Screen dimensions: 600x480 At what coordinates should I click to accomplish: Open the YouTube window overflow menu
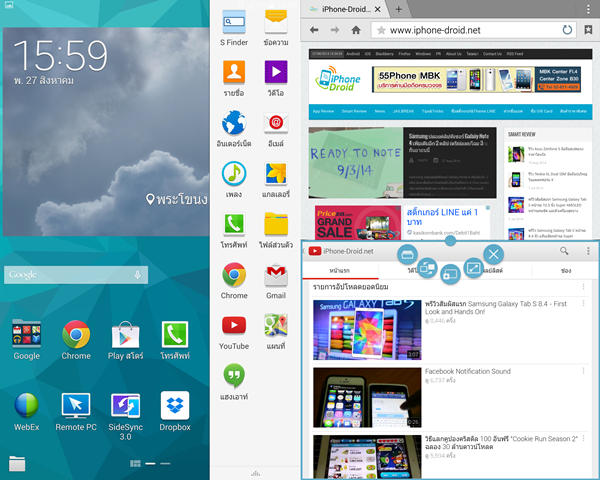pyautogui.click(x=588, y=251)
